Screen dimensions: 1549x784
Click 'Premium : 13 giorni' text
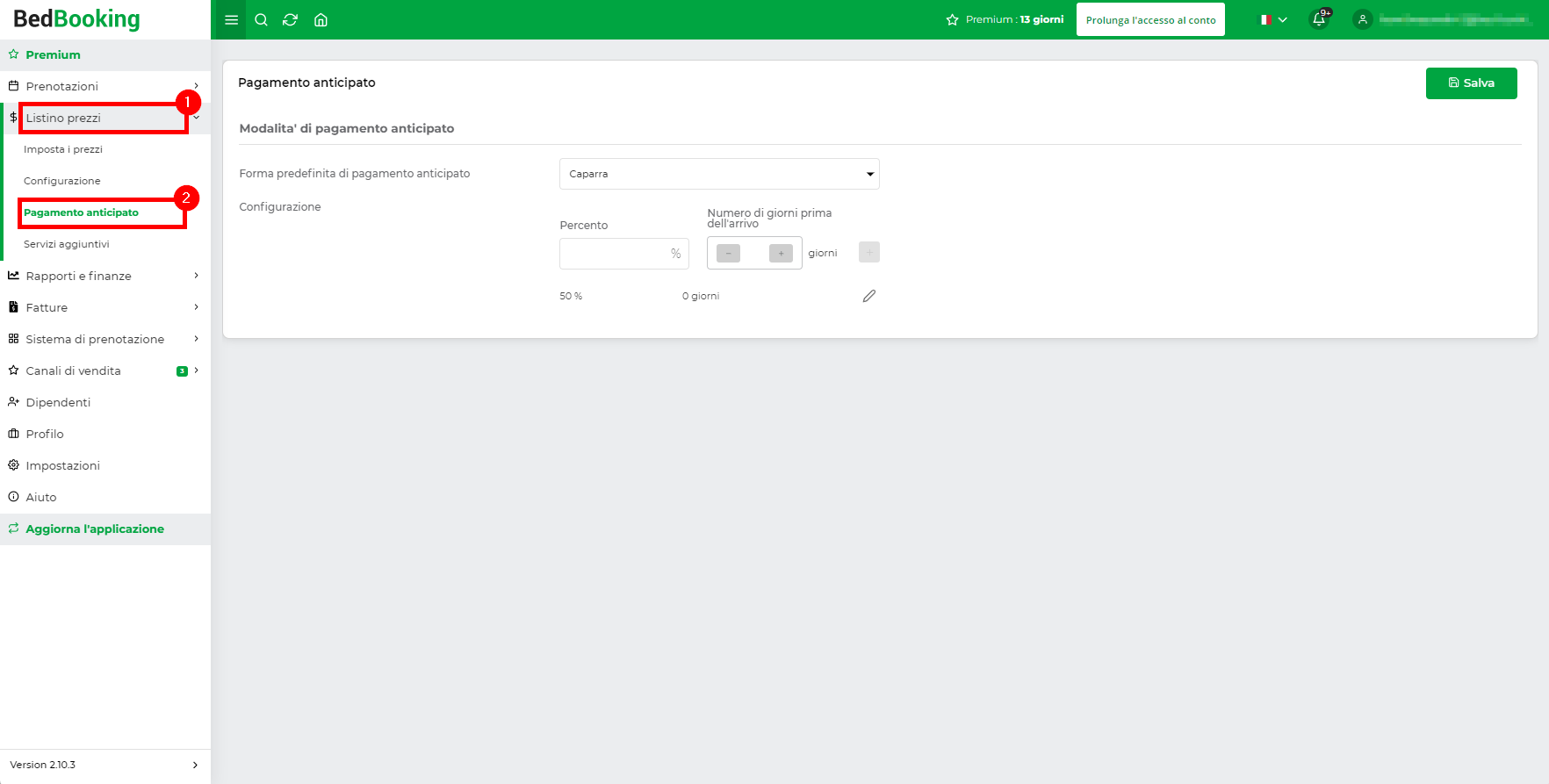tap(1014, 19)
